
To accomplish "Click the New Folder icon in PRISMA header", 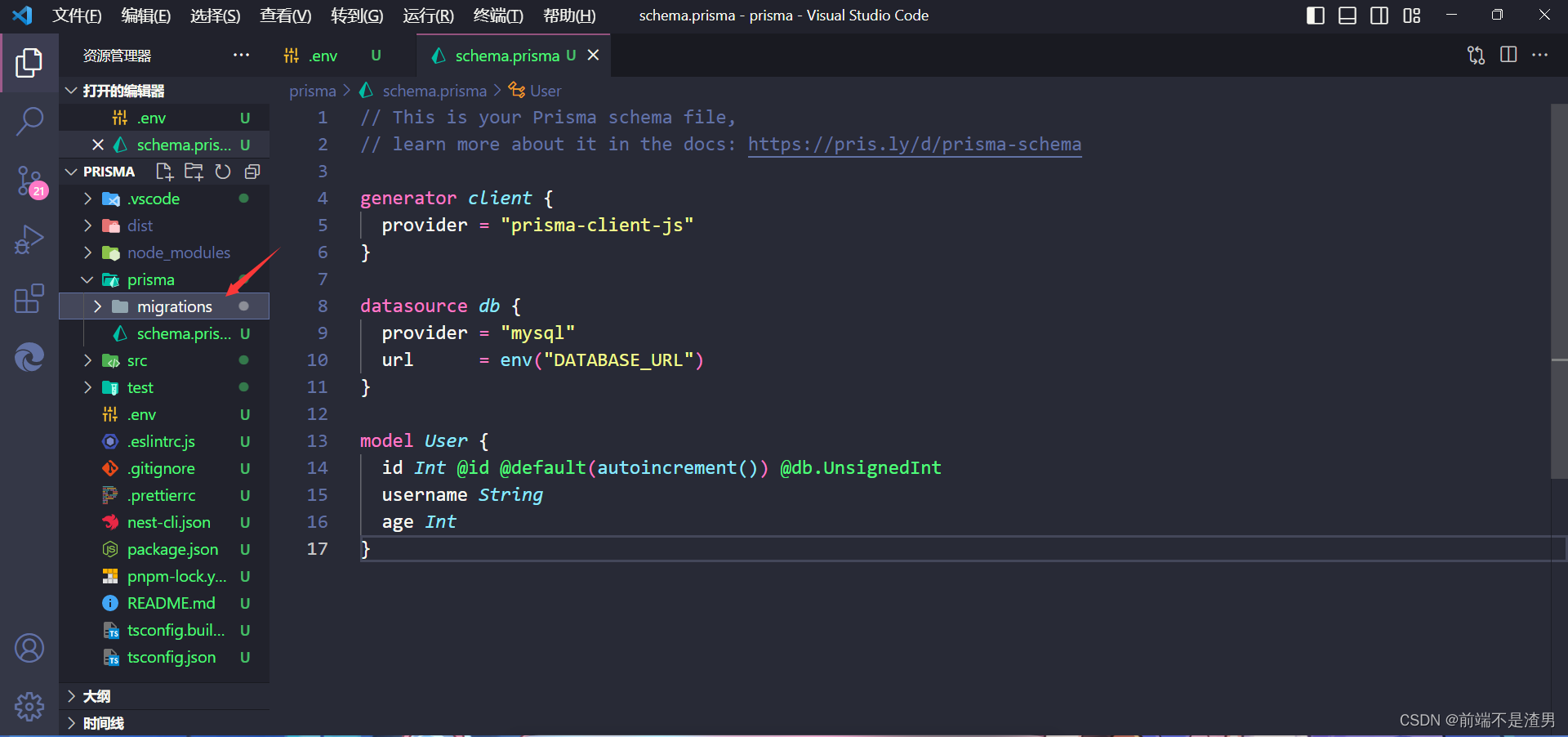I will [194, 172].
